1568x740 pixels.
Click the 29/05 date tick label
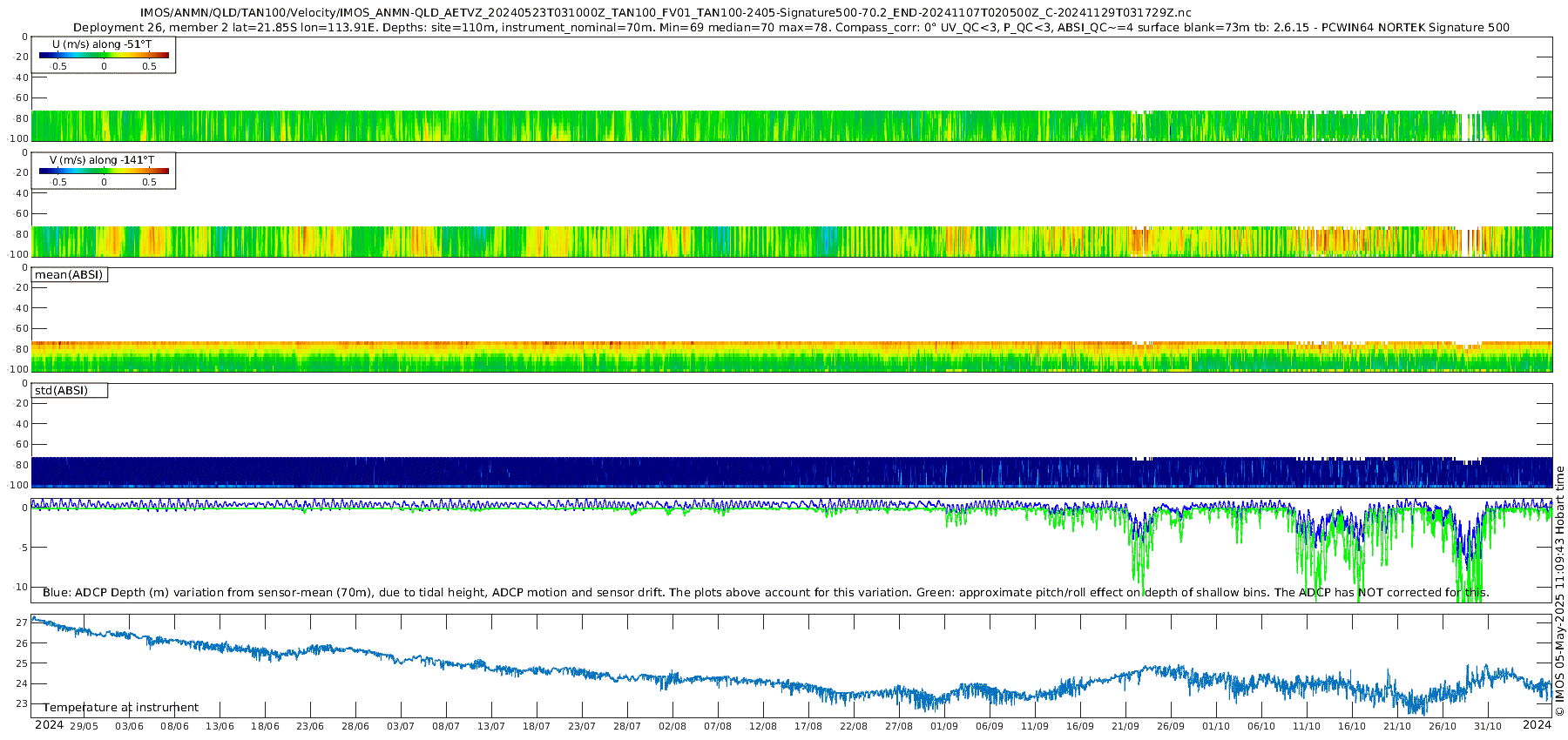click(x=84, y=726)
